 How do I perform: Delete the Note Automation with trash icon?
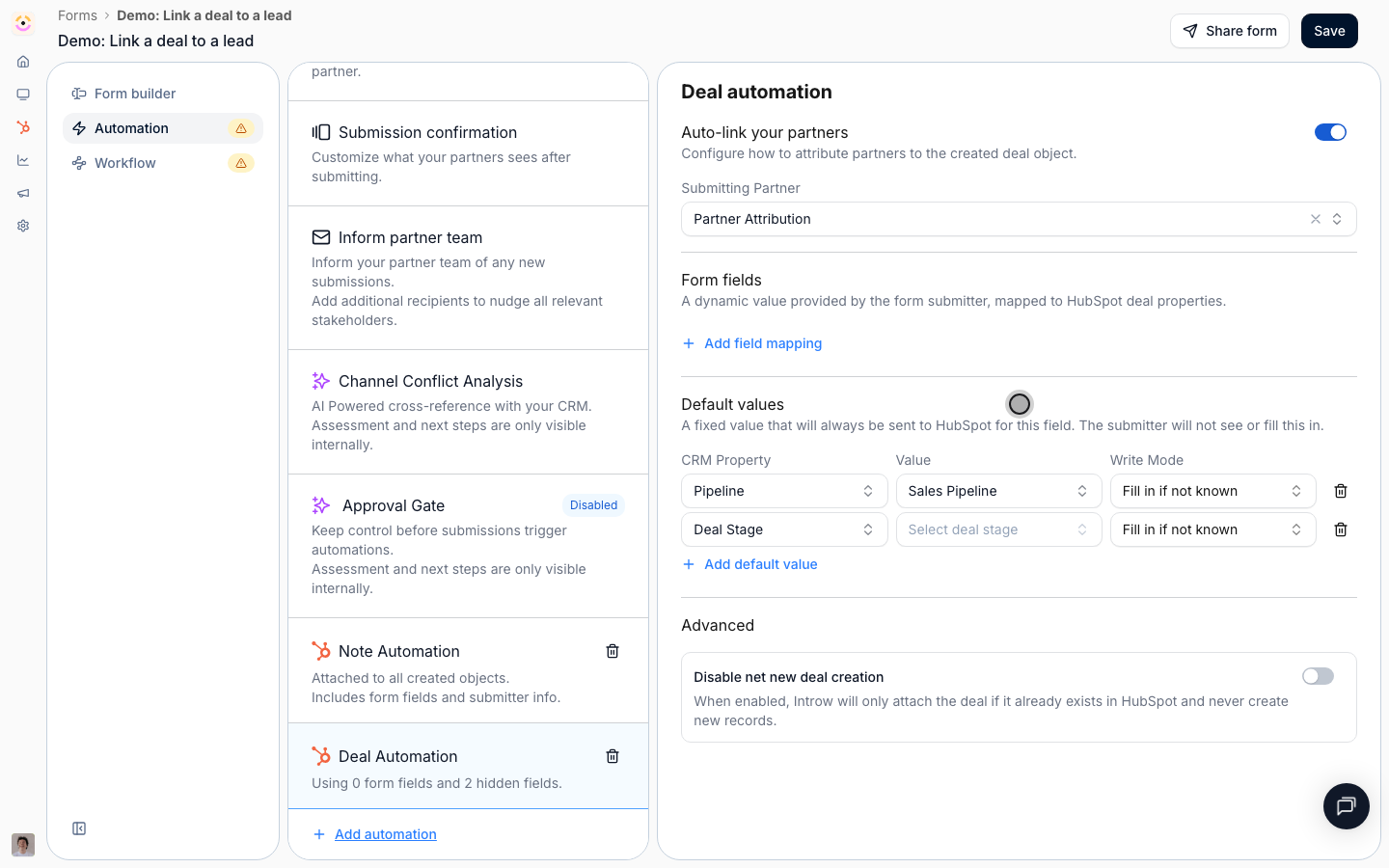613,651
